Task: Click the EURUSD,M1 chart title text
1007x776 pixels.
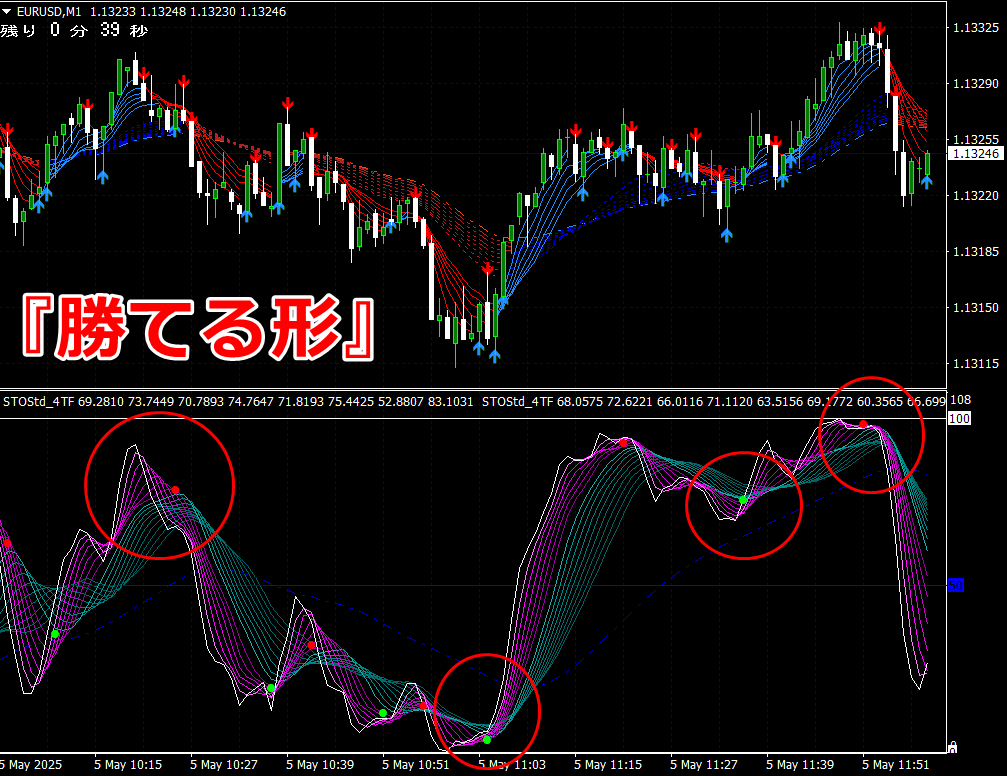Action: pos(49,12)
